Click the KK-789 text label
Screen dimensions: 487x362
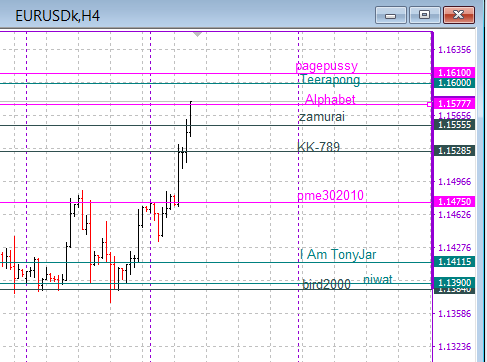click(x=318, y=147)
